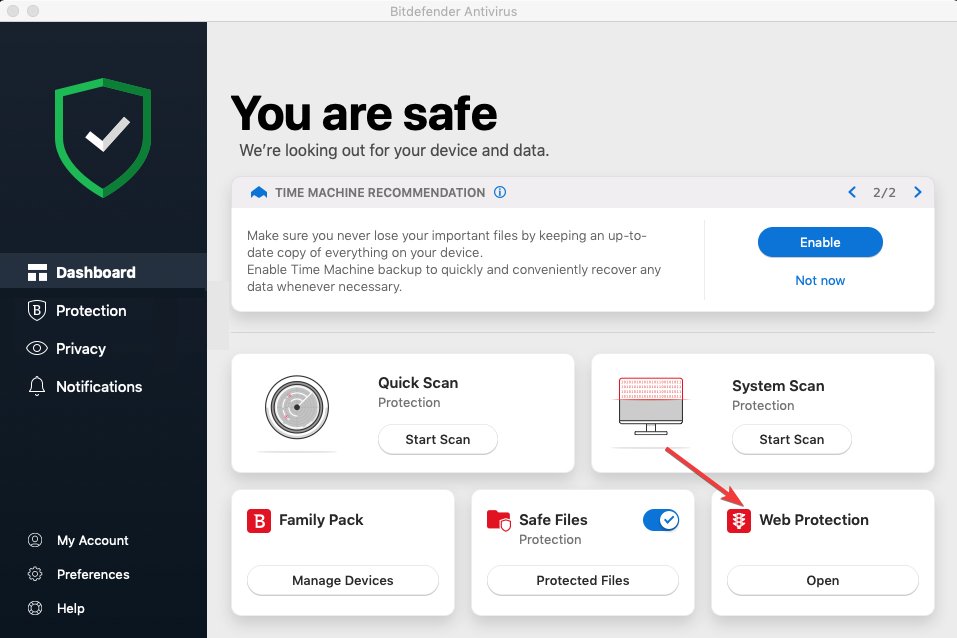Click the 'System Scan' title
The image size is (957, 638).
click(778, 386)
